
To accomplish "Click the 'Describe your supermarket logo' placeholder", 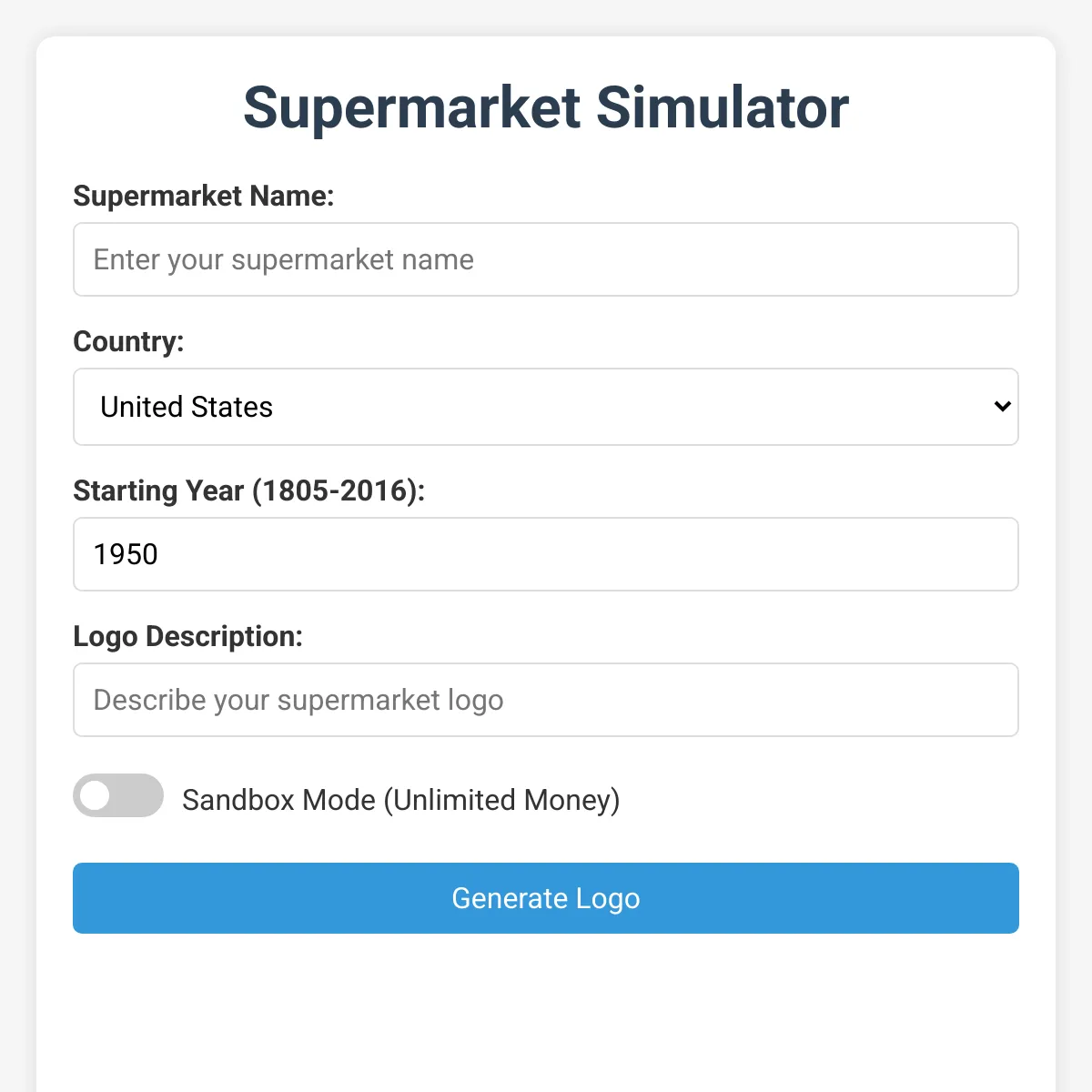I will pos(298,700).
